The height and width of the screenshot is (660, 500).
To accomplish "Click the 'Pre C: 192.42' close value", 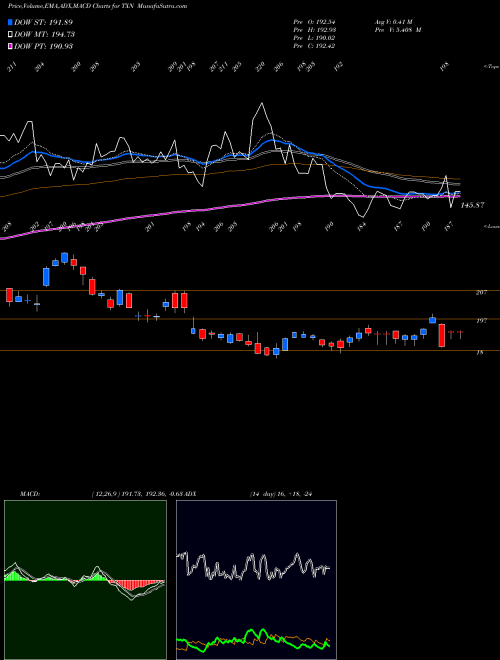I will 314,46.
